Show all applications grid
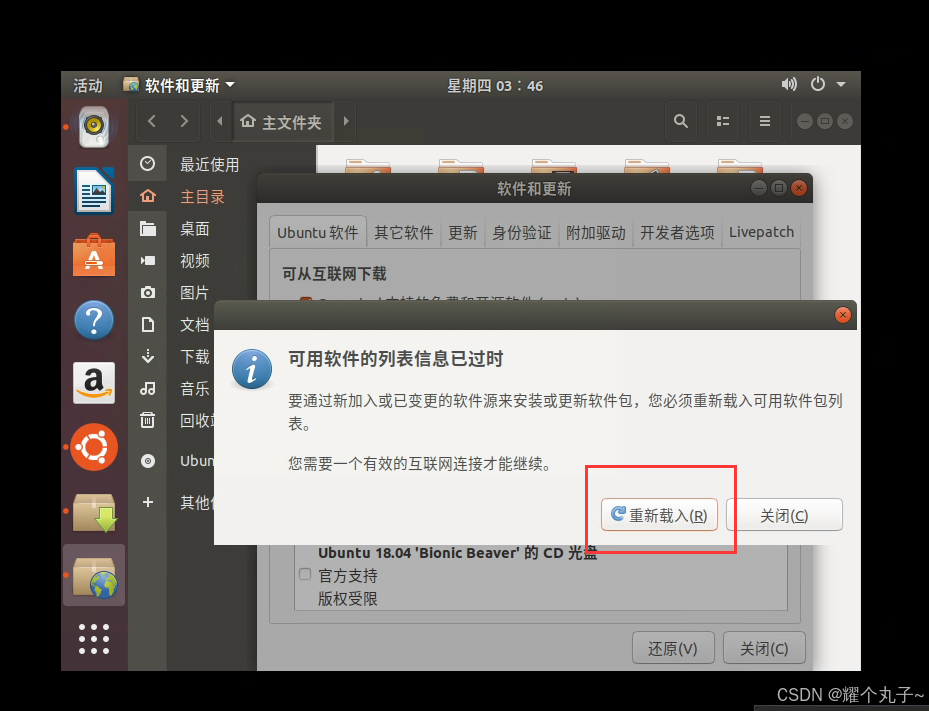 point(94,639)
